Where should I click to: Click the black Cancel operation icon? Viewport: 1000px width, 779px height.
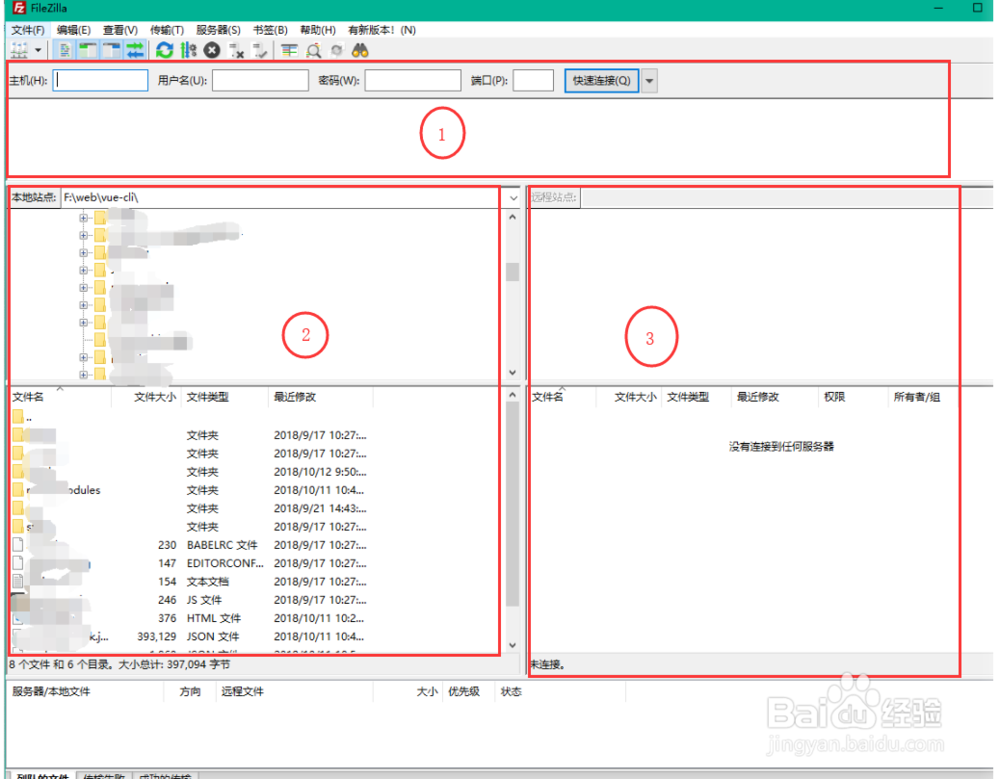pyautogui.click(x=212, y=50)
